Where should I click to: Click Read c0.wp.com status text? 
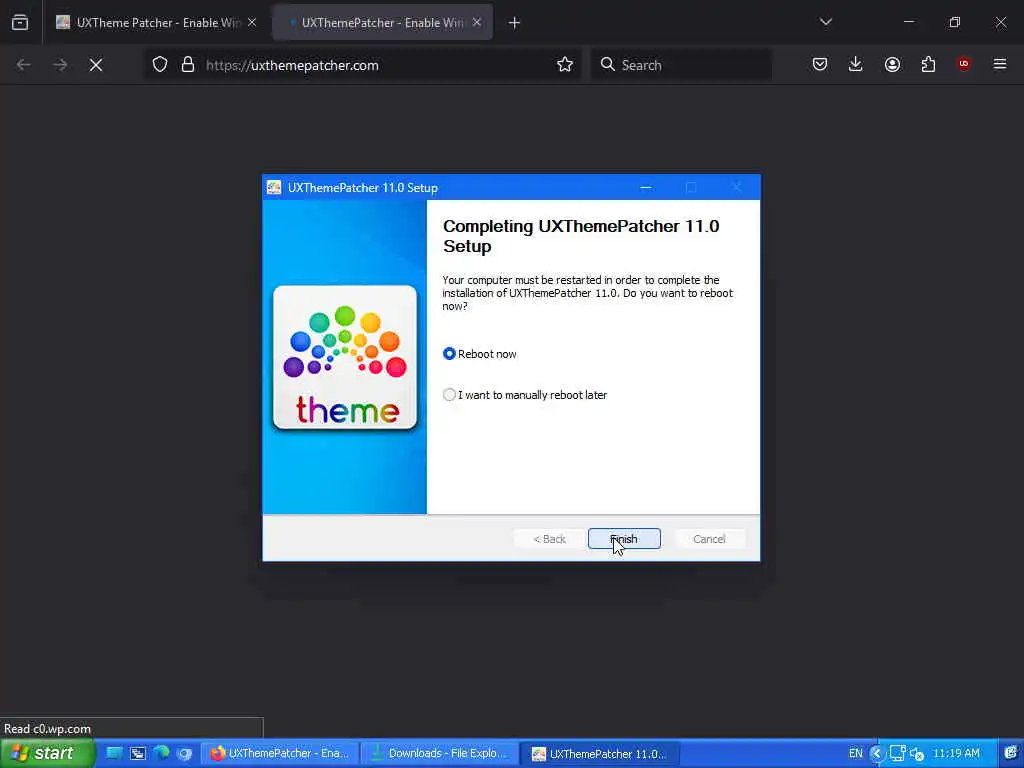tap(48, 729)
